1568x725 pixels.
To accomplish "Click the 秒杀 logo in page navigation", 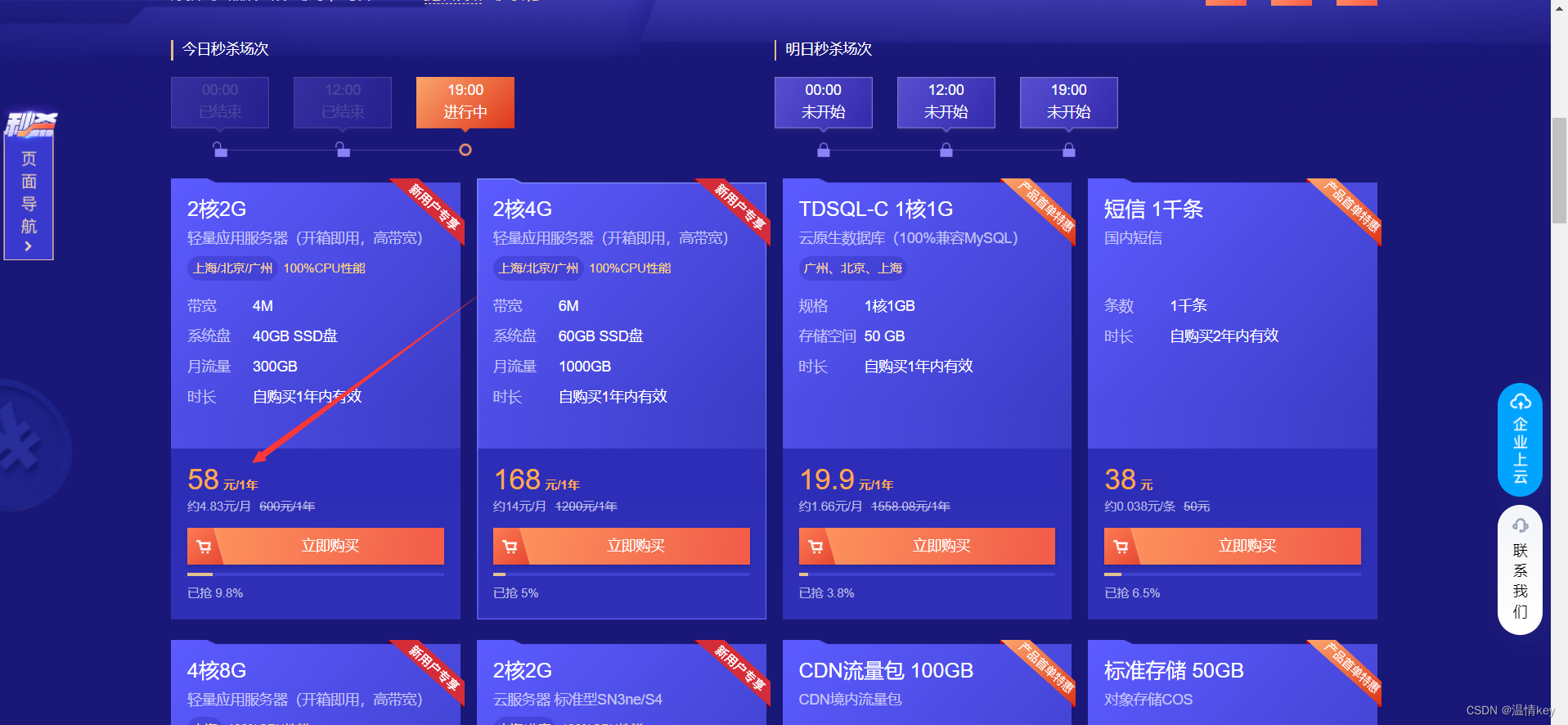I will (x=29, y=124).
